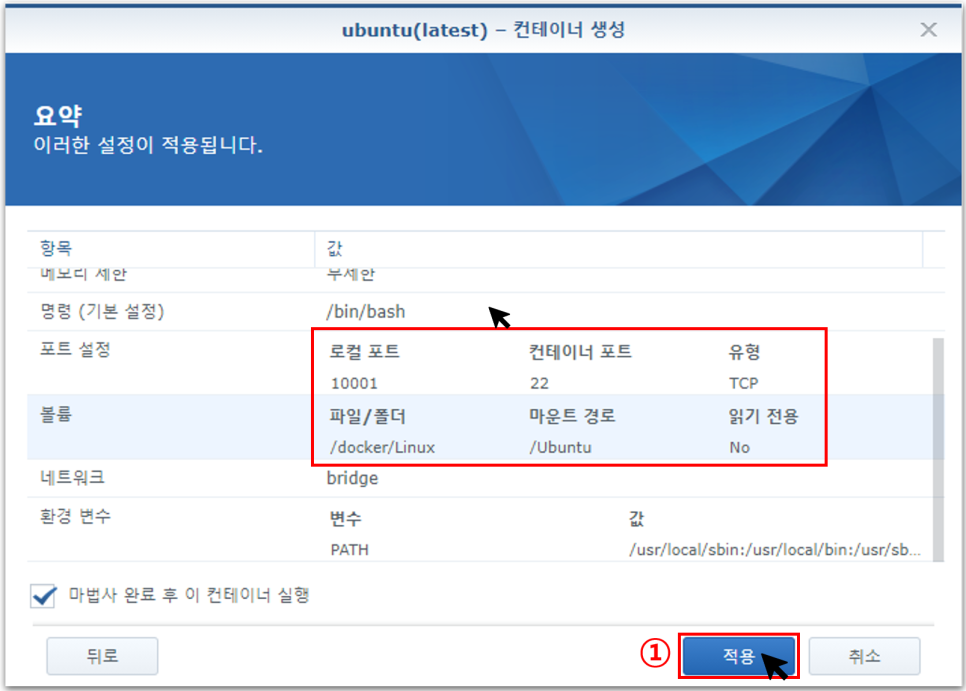Select the 볼륨 row label
Image resolution: width=966 pixels, height=691 pixels.
[x=56, y=414]
